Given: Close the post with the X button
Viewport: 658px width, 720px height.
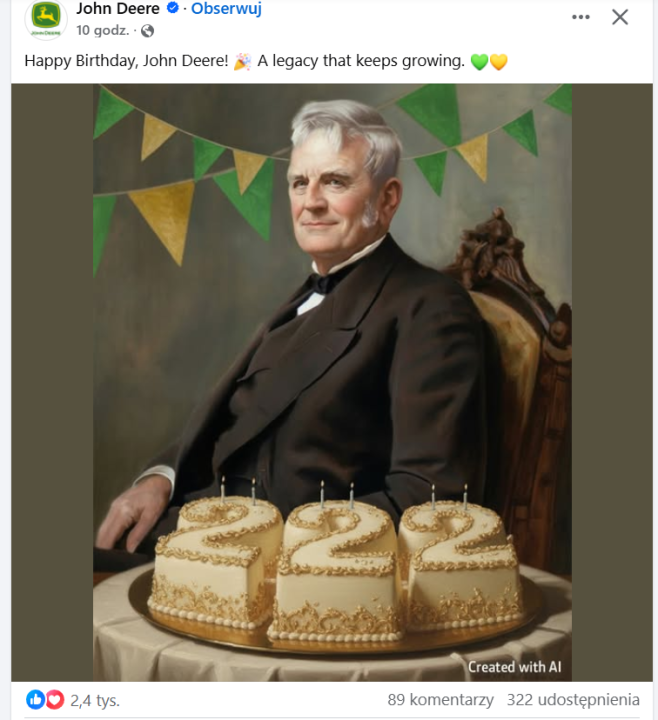Looking at the screenshot, I should click(x=620, y=17).
